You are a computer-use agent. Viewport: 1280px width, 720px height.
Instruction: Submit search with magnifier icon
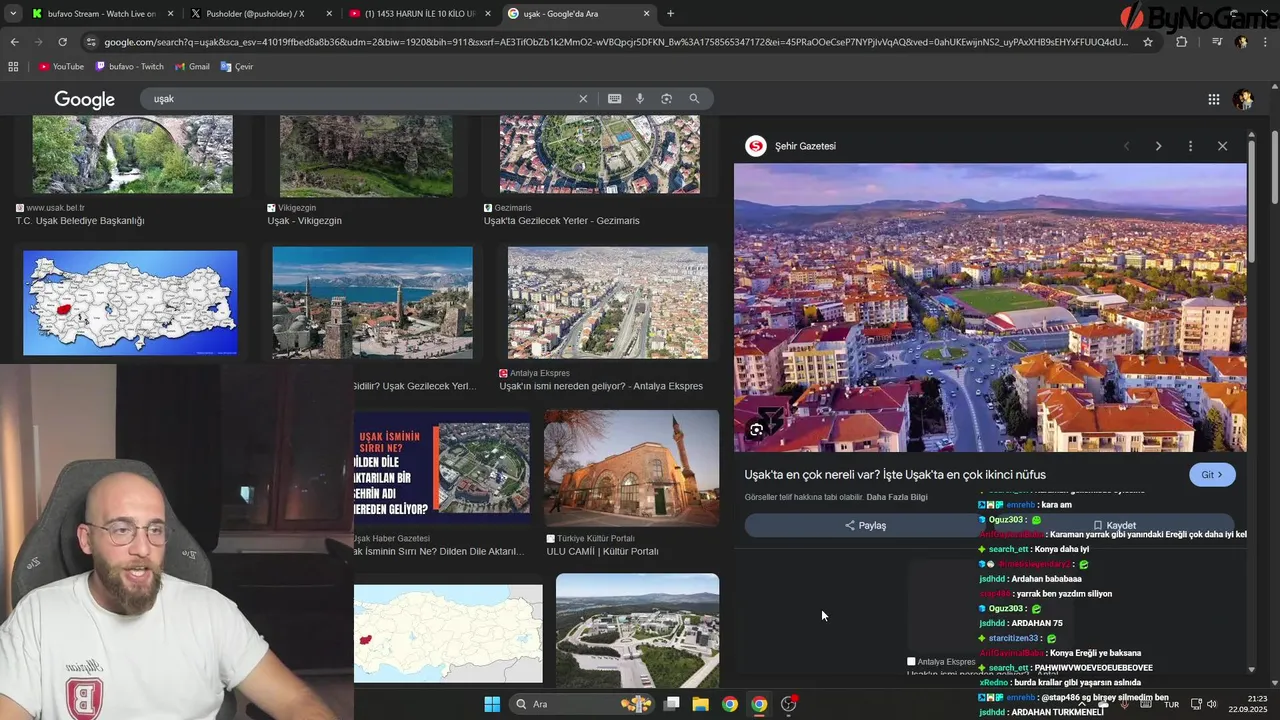point(694,99)
